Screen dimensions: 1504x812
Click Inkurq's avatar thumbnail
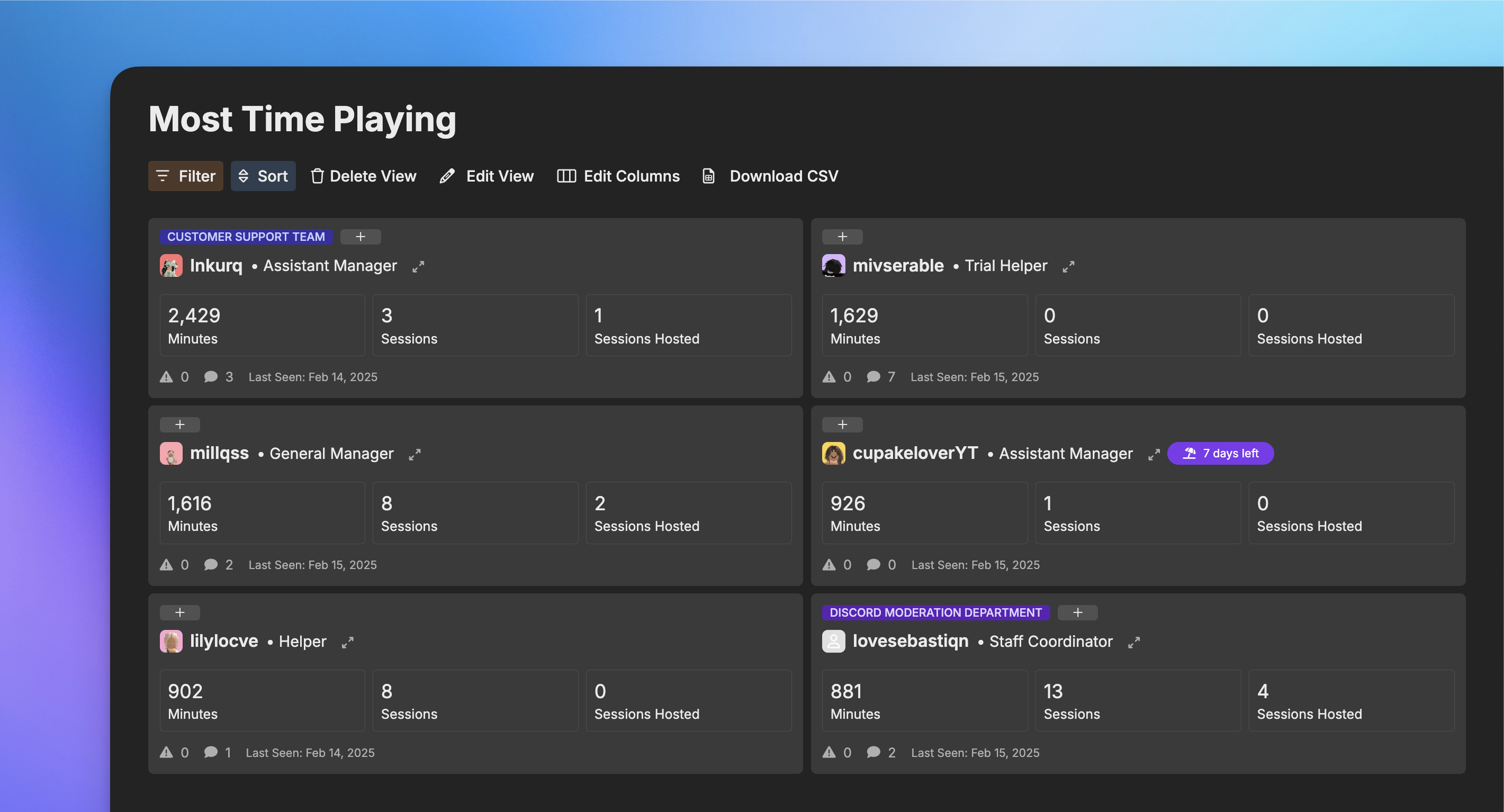(x=171, y=266)
